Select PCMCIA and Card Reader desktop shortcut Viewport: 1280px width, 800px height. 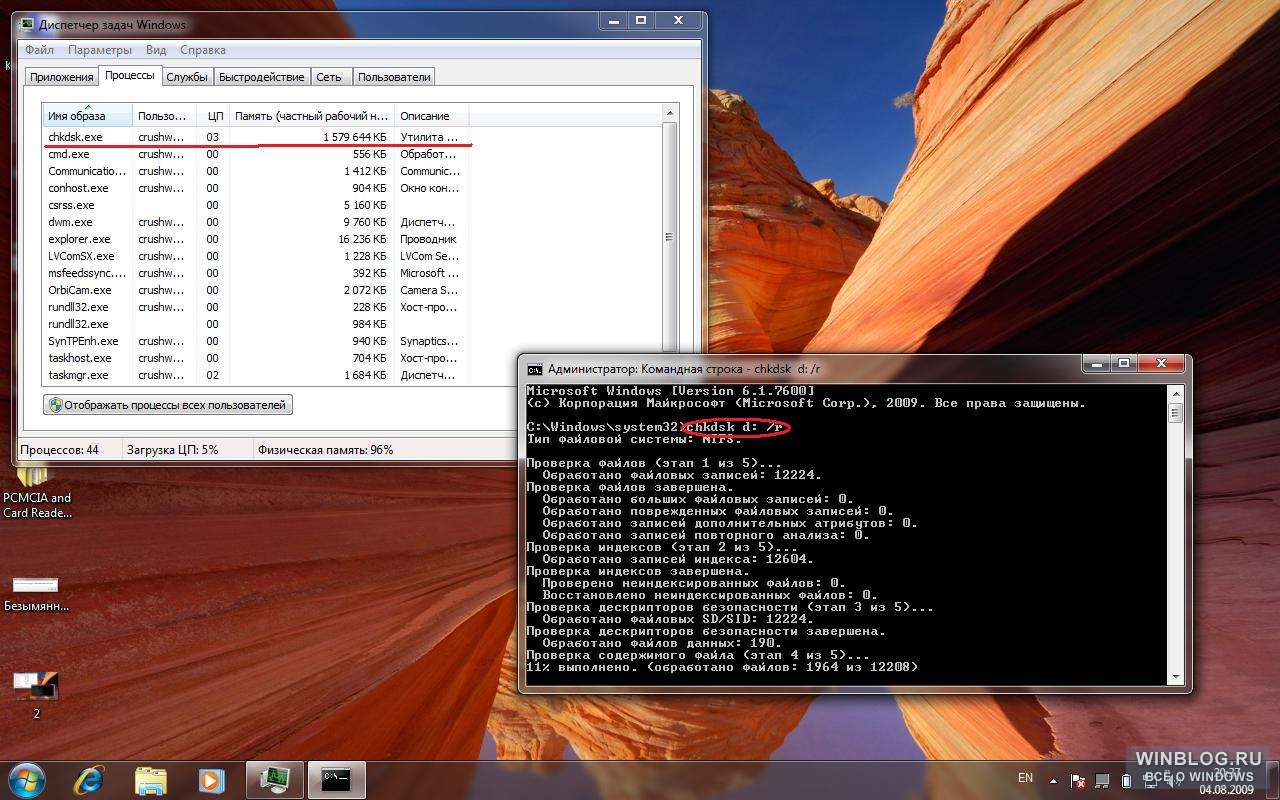point(37,492)
